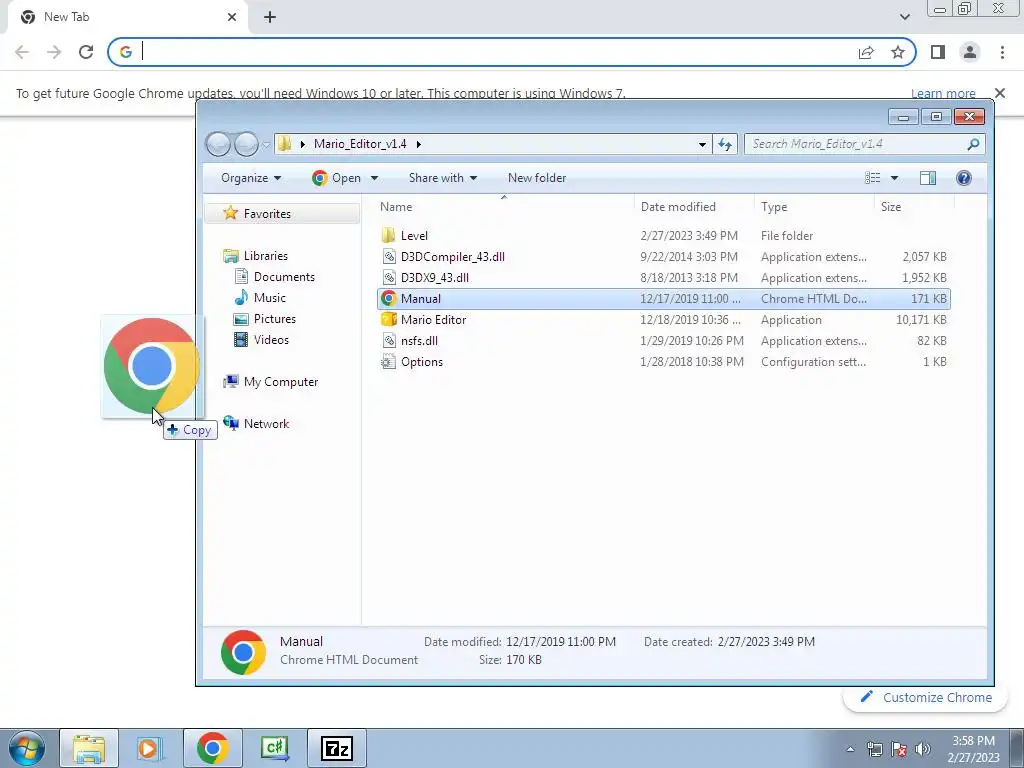
Task: Change the view icon in Explorer
Action: pos(872,178)
